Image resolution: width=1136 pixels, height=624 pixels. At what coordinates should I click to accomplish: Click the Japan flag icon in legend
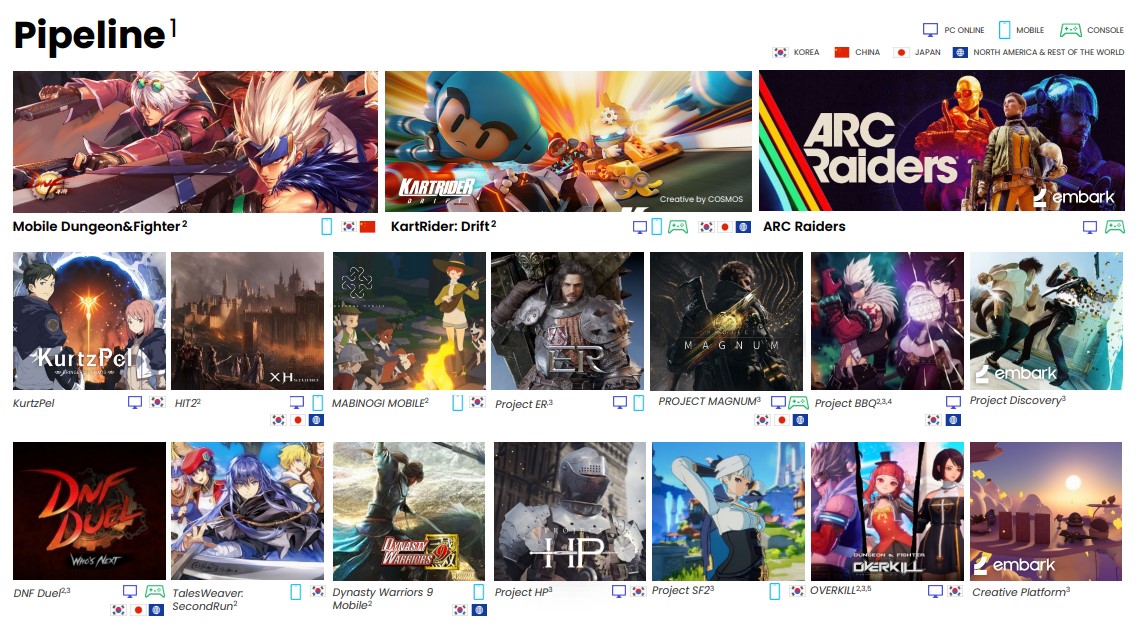tap(901, 52)
